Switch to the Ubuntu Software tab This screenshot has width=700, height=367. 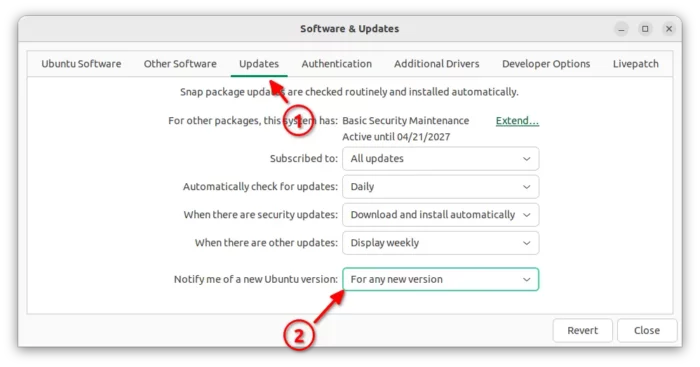tap(81, 64)
